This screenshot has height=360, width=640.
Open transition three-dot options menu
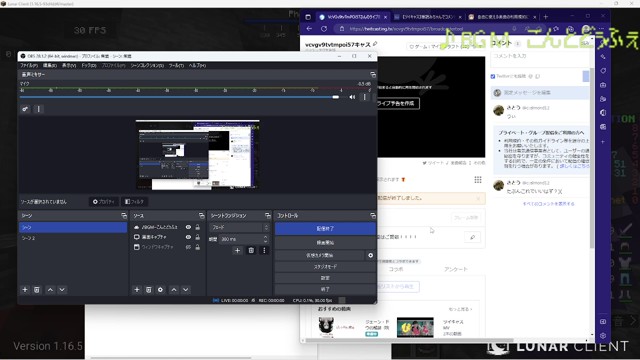pyautogui.click(x=264, y=250)
